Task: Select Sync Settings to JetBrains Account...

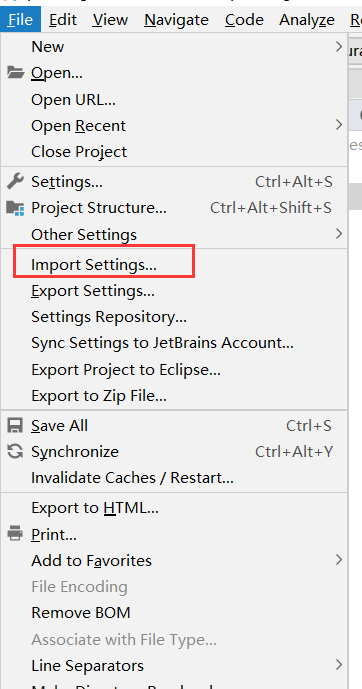Action: (x=174, y=343)
